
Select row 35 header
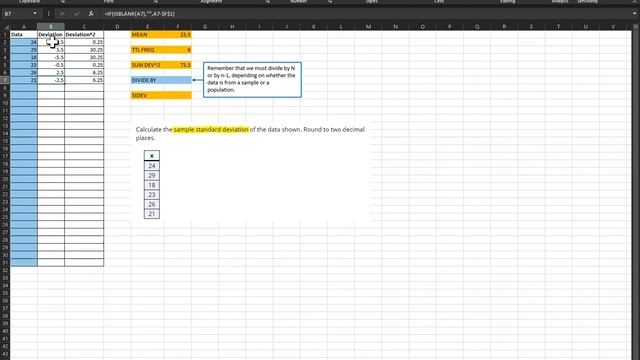click(x=5, y=293)
